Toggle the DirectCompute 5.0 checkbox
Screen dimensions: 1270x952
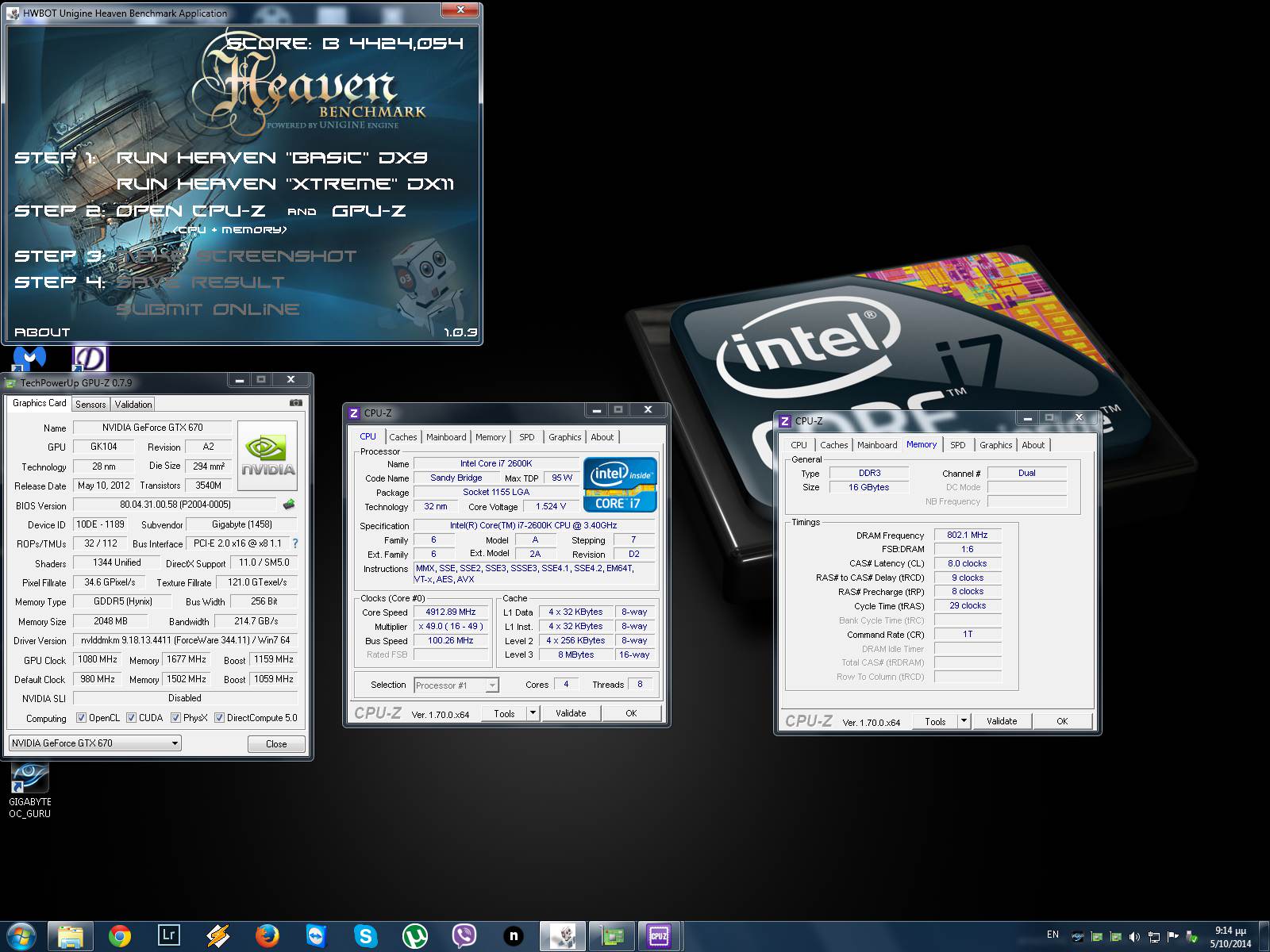coord(219,718)
